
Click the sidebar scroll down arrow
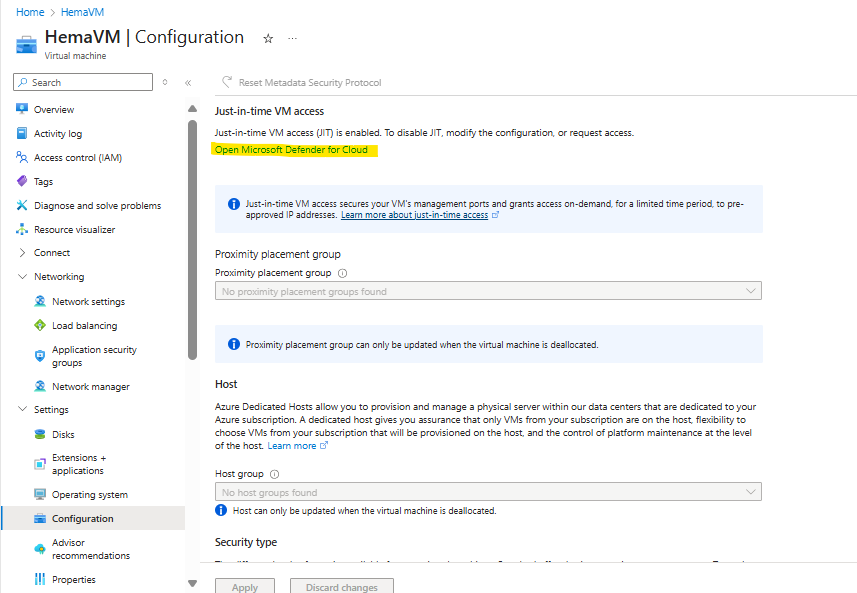[192, 583]
